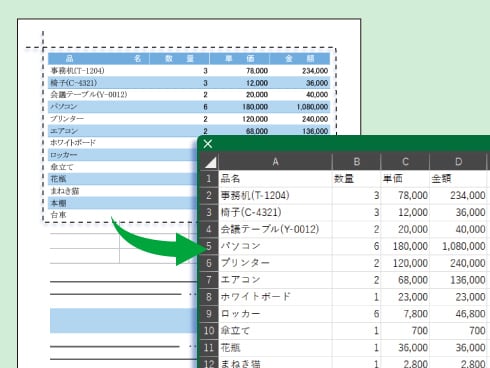This screenshot has height=368, width=490.
Task: Select column D header
Action: 458,162
